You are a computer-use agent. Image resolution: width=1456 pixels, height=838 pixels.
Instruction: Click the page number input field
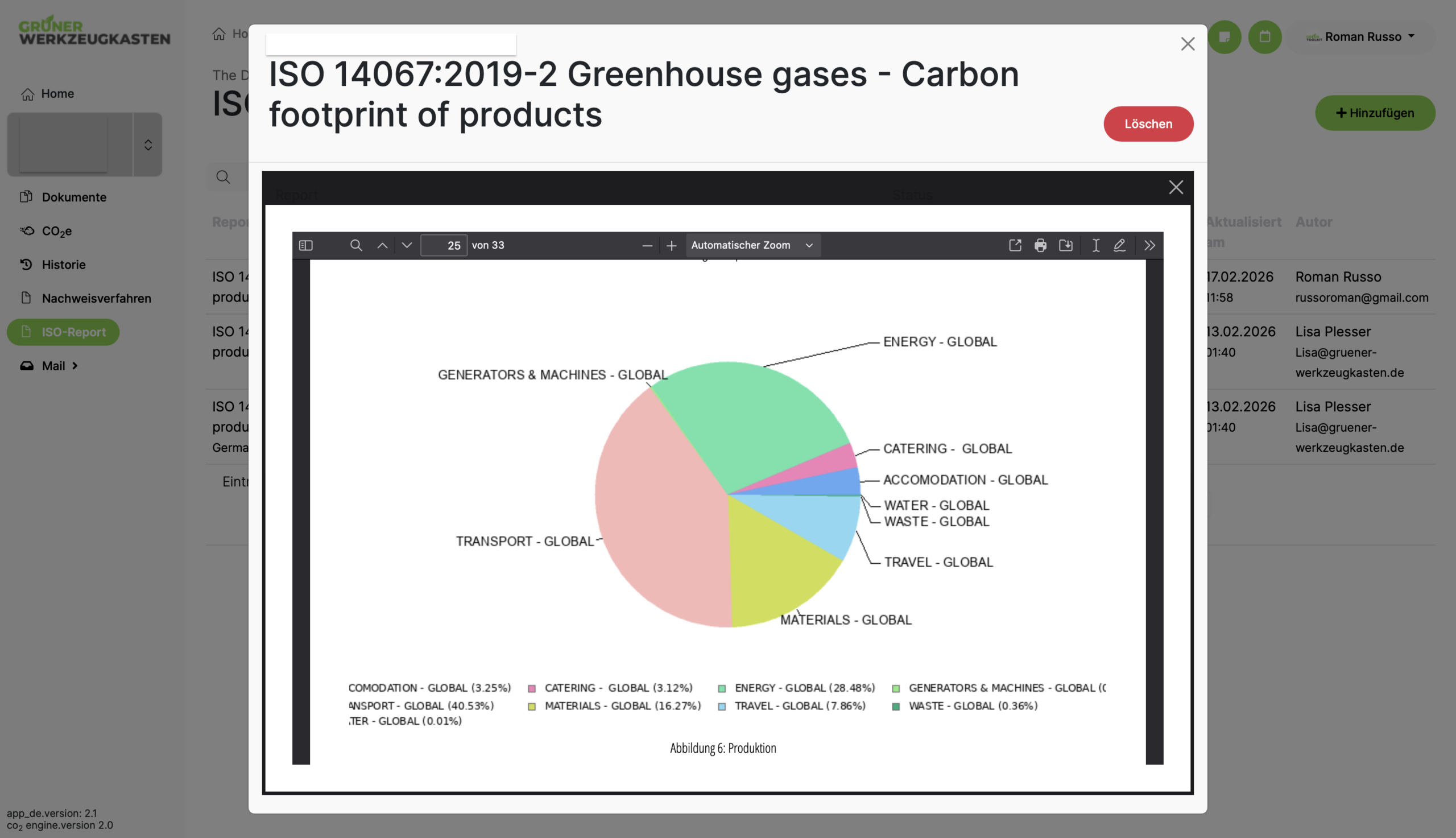(444, 245)
